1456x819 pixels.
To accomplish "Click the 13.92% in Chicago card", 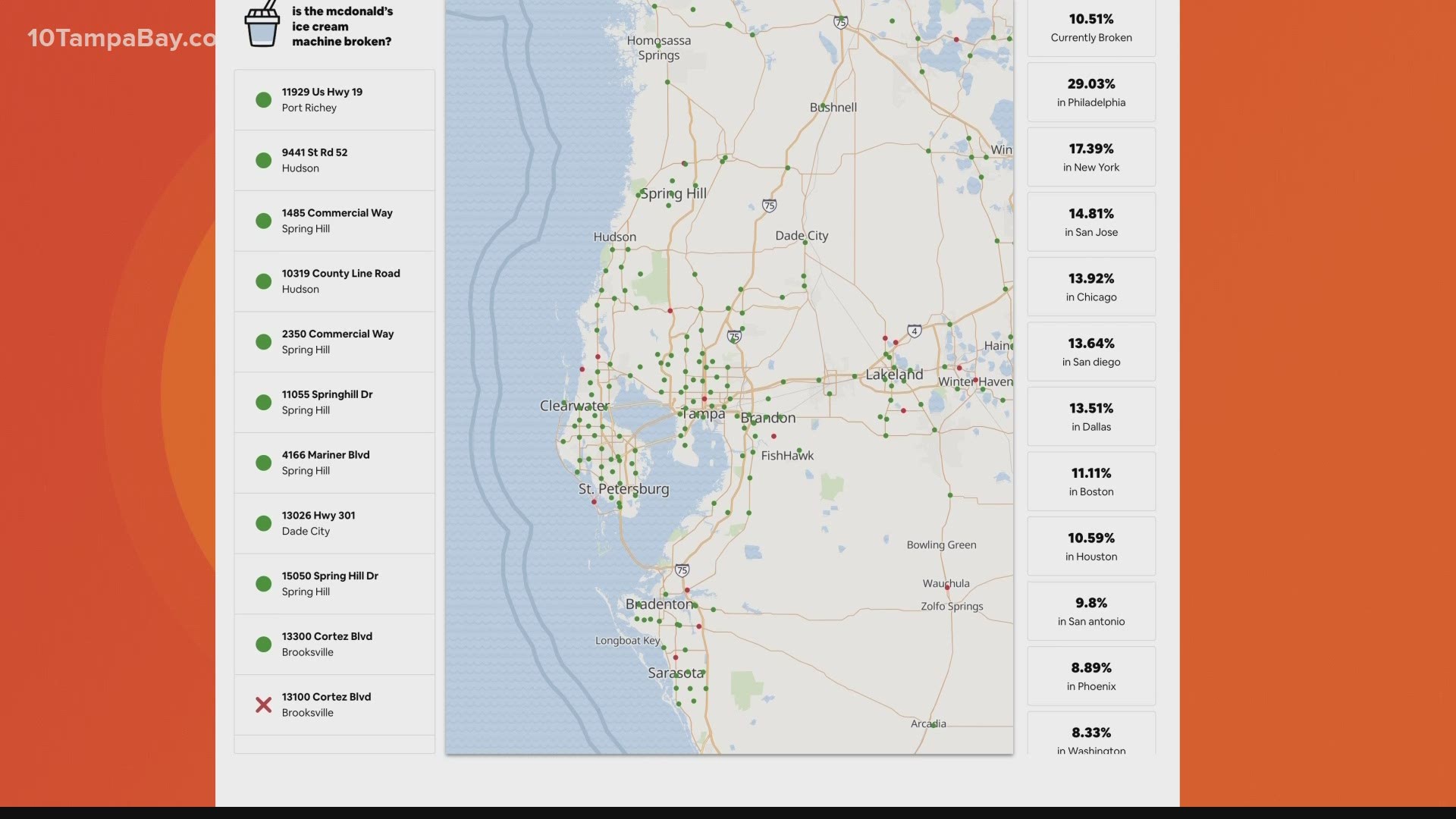I will point(1091,287).
